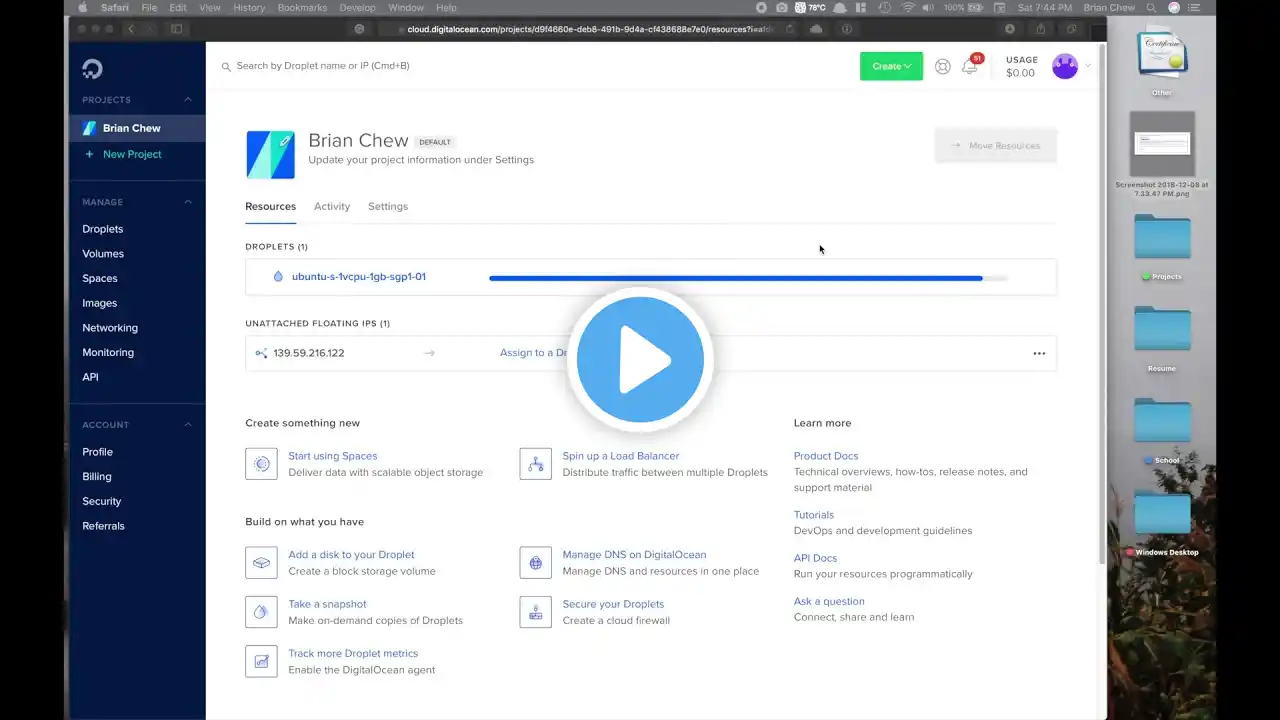Image resolution: width=1280 pixels, height=720 pixels.
Task: Click the Spin up Load Balancer icon
Action: coord(535,464)
